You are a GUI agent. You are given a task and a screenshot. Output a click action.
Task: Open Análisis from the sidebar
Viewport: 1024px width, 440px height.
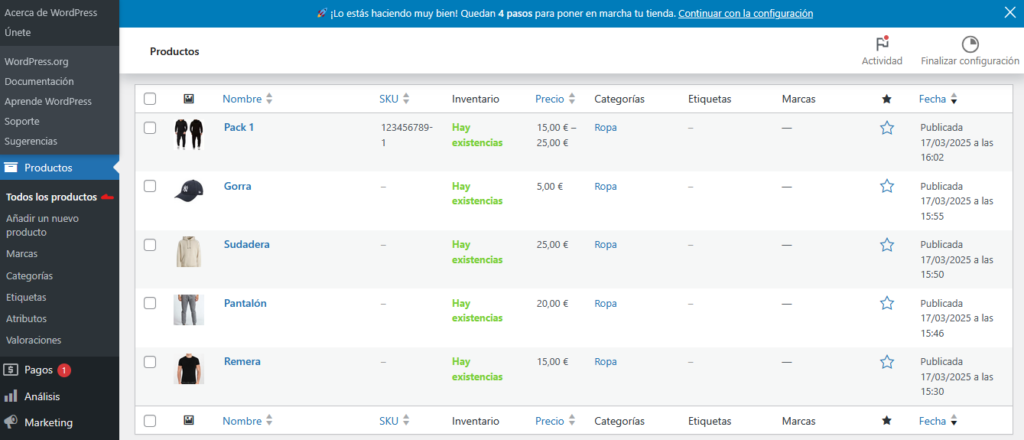point(41,396)
